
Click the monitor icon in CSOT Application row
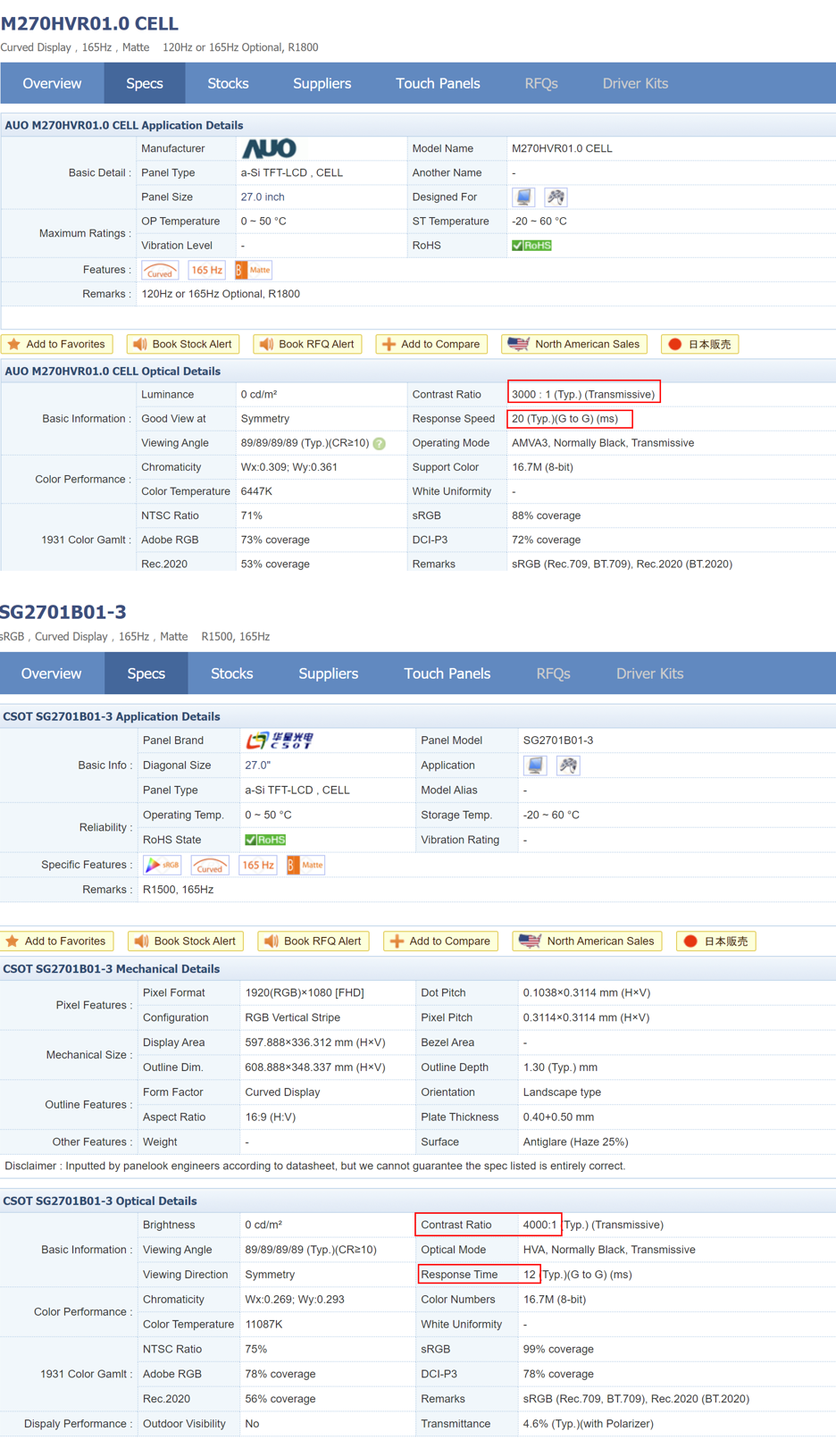pyautogui.click(x=535, y=766)
